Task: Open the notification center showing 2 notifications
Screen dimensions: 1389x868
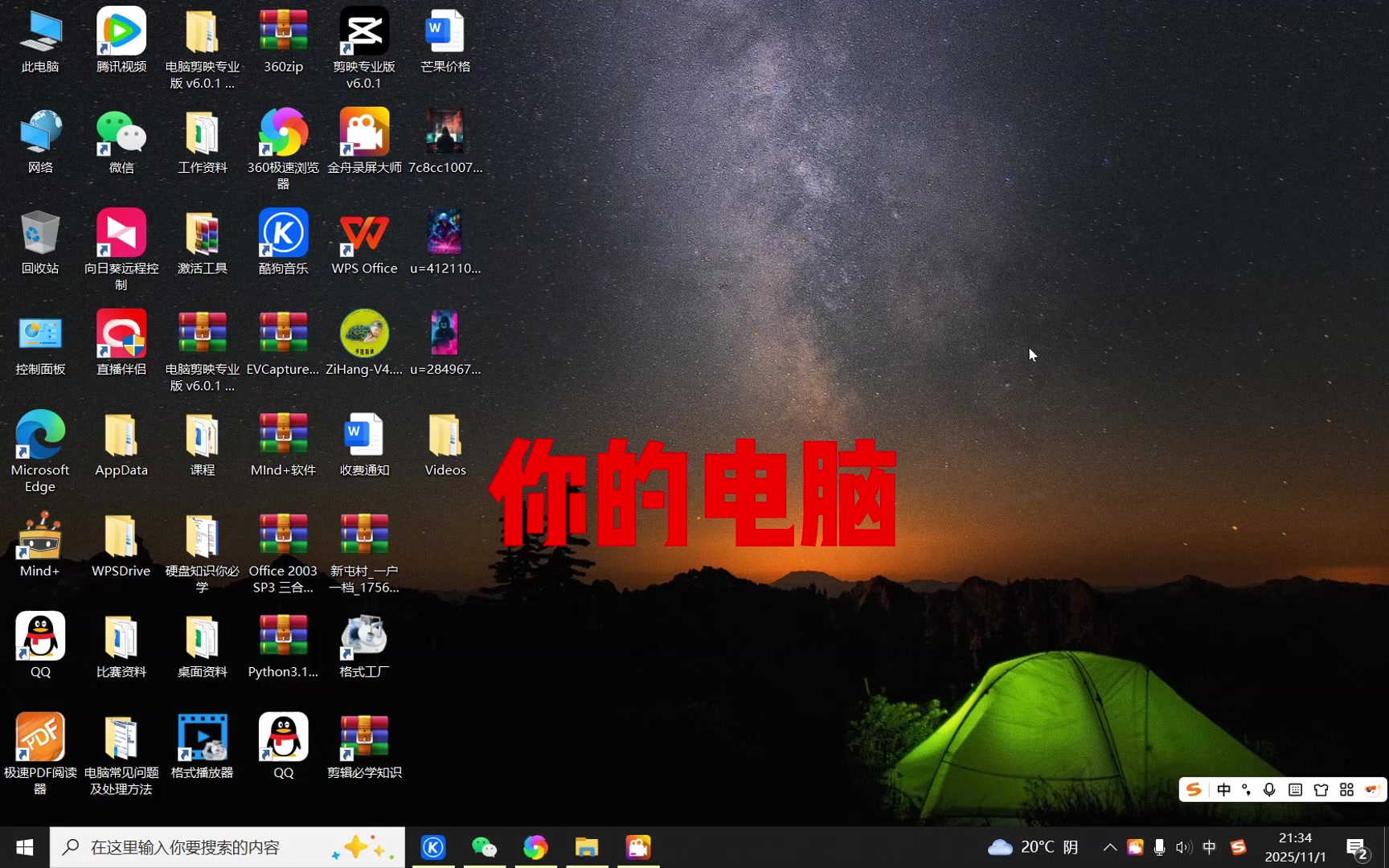Action: point(1358,846)
